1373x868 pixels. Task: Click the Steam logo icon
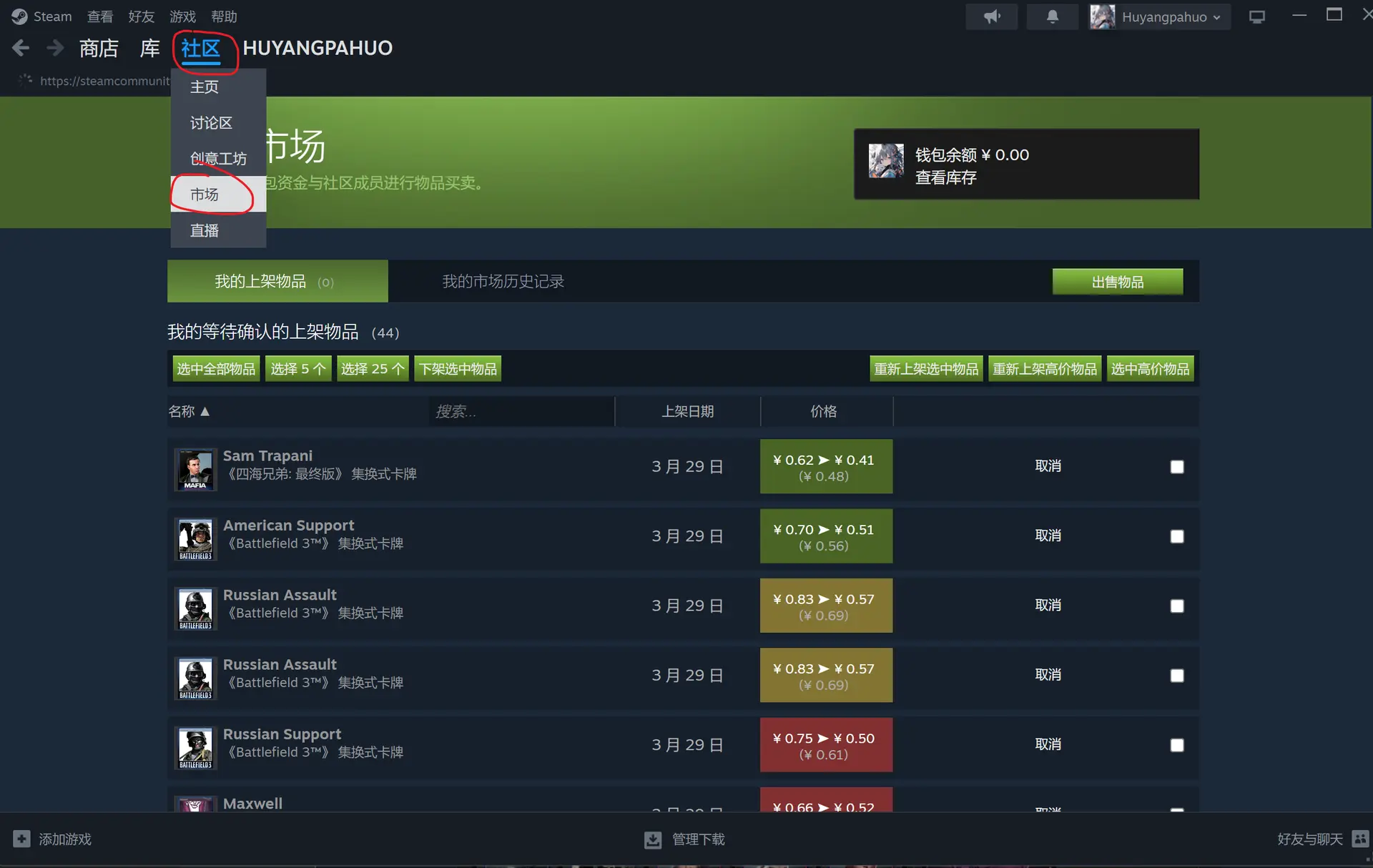[x=19, y=16]
